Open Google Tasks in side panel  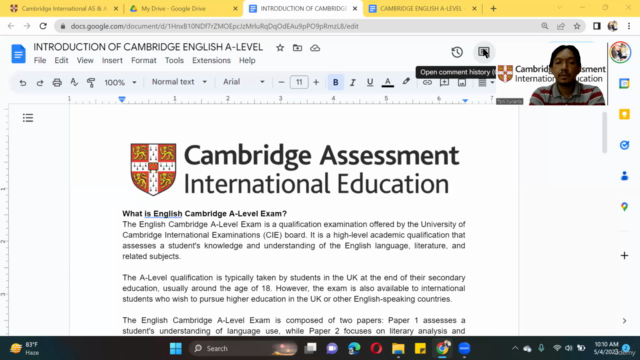[x=624, y=145]
